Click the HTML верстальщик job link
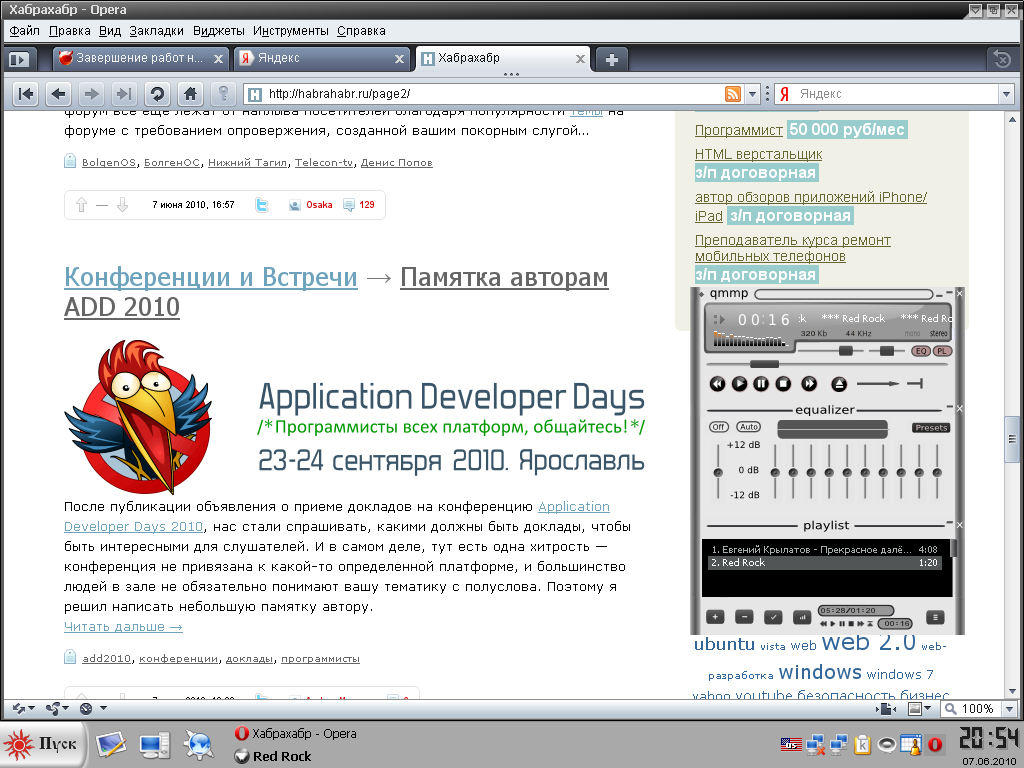Image resolution: width=1024 pixels, height=768 pixels. pos(758,154)
